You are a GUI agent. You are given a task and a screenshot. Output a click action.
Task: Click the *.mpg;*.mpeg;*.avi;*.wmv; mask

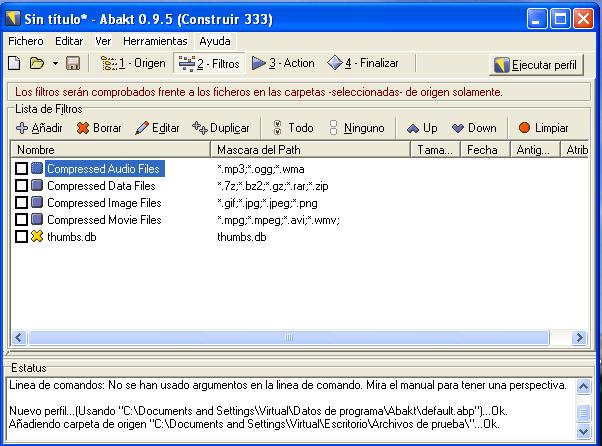pyautogui.click(x=278, y=220)
